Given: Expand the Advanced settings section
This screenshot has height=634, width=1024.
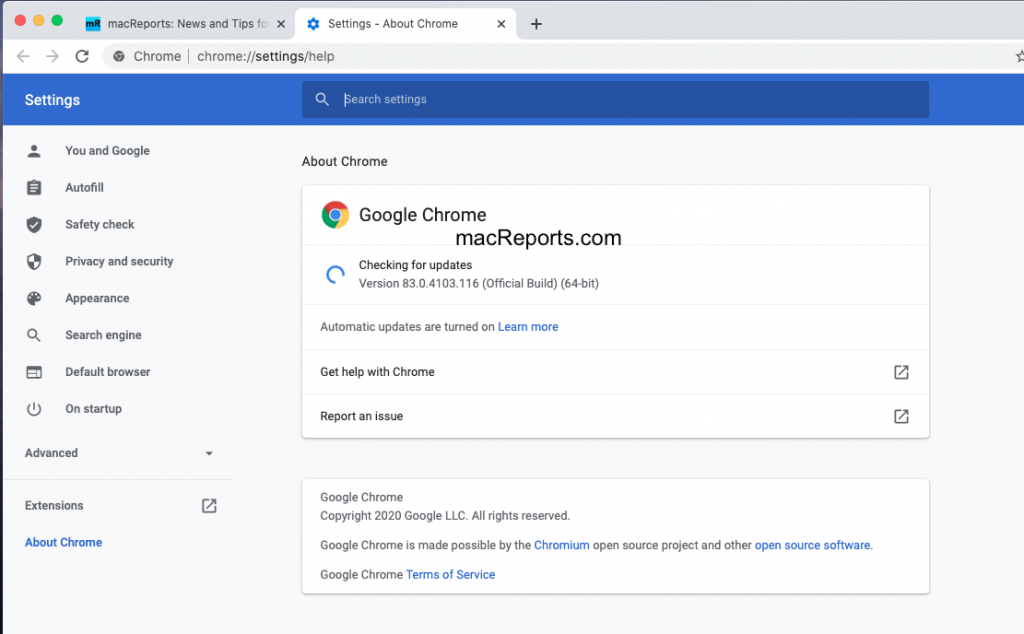Looking at the screenshot, I should [120, 453].
